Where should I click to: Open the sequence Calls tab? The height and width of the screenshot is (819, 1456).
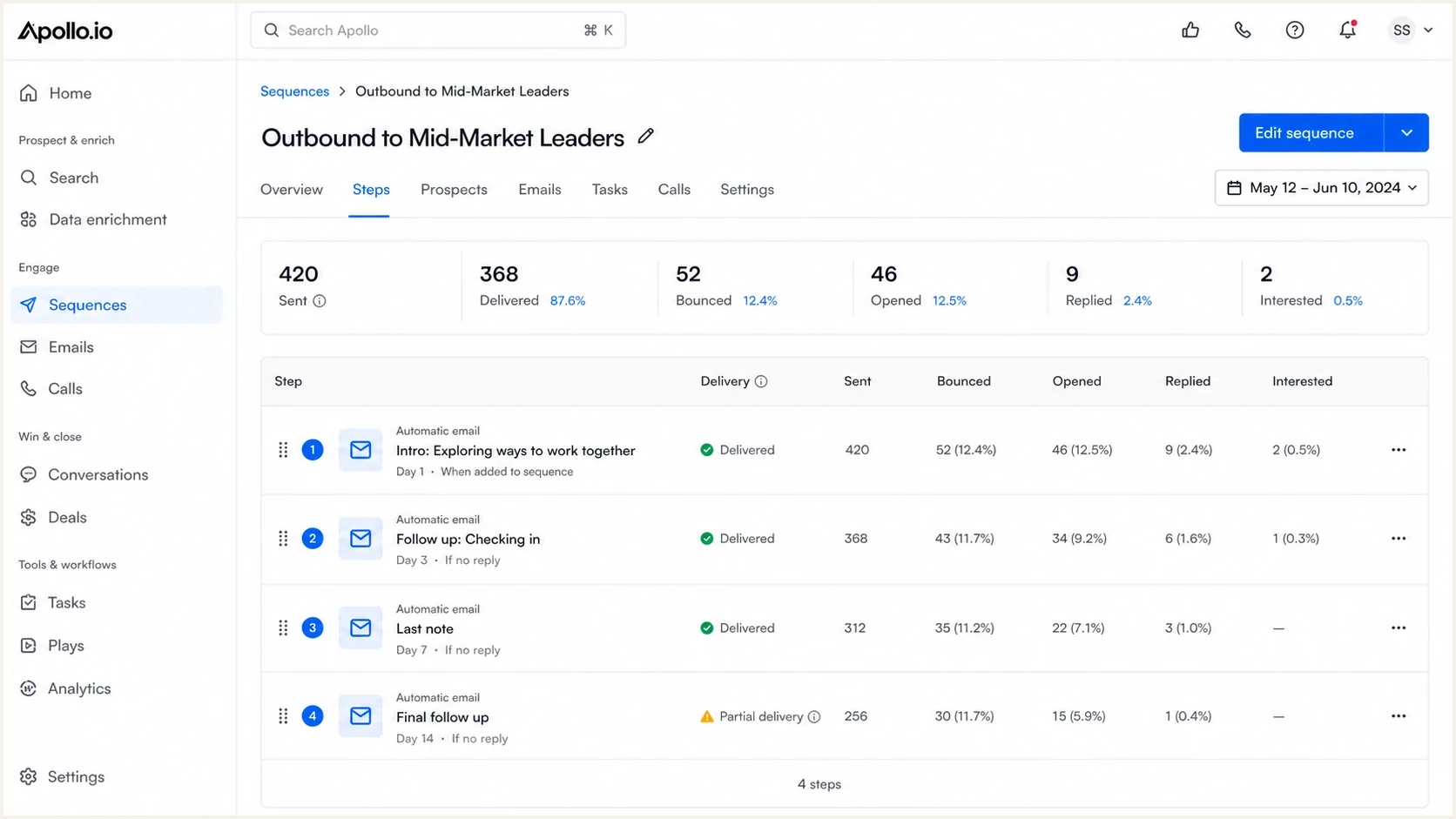click(x=674, y=190)
